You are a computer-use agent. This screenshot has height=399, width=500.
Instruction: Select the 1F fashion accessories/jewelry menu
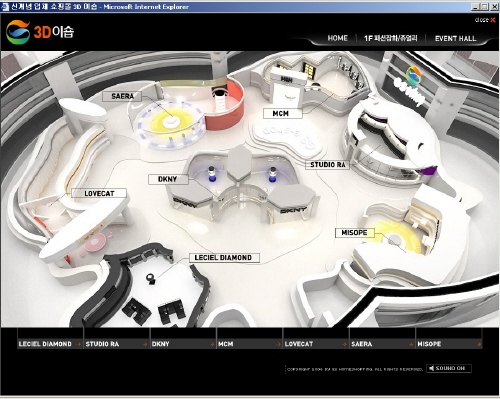point(390,38)
